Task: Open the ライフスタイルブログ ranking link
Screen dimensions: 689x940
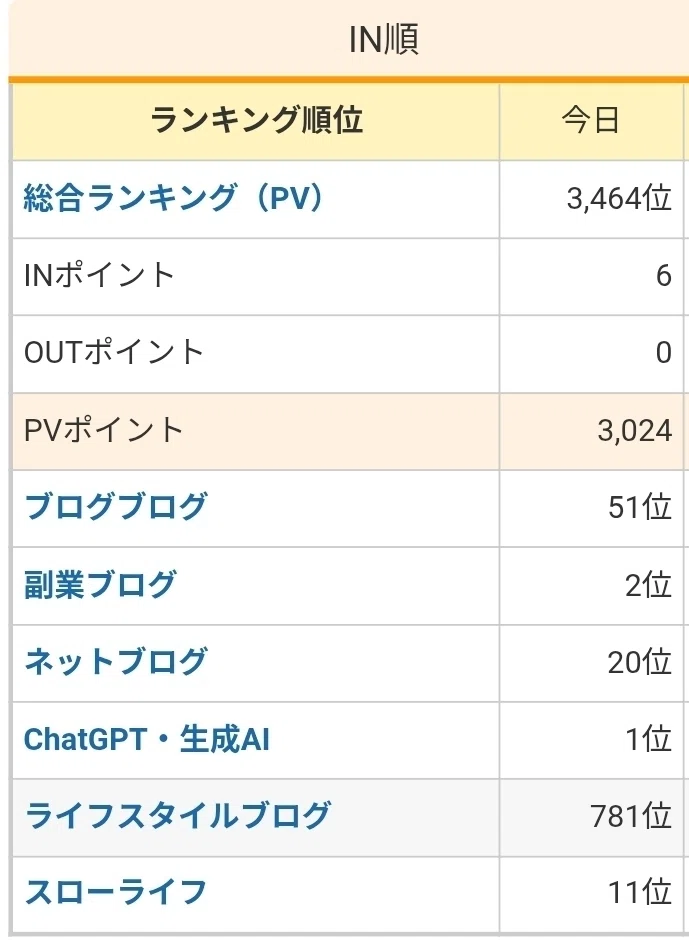Action: point(177,816)
